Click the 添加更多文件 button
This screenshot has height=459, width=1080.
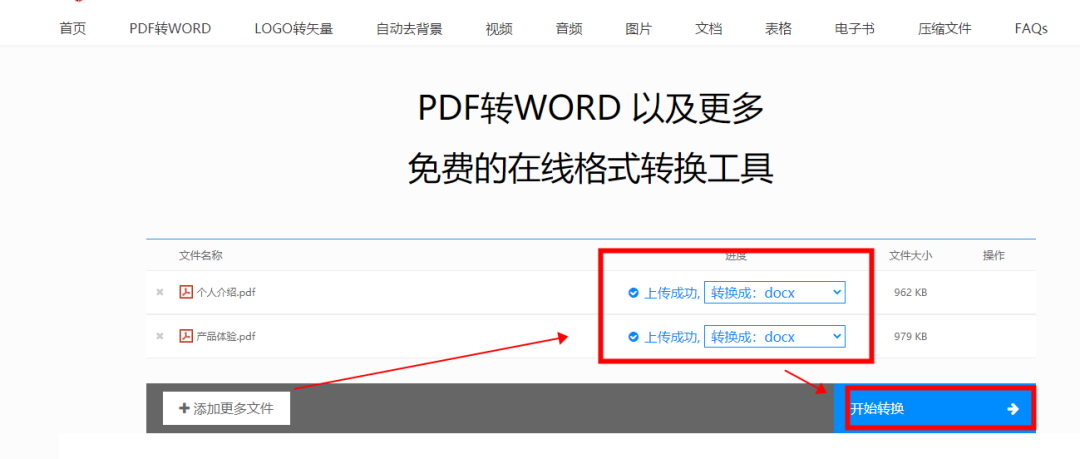227,408
